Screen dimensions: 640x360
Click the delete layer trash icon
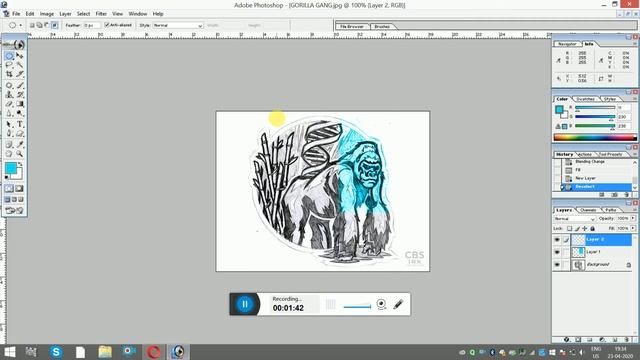point(627,340)
